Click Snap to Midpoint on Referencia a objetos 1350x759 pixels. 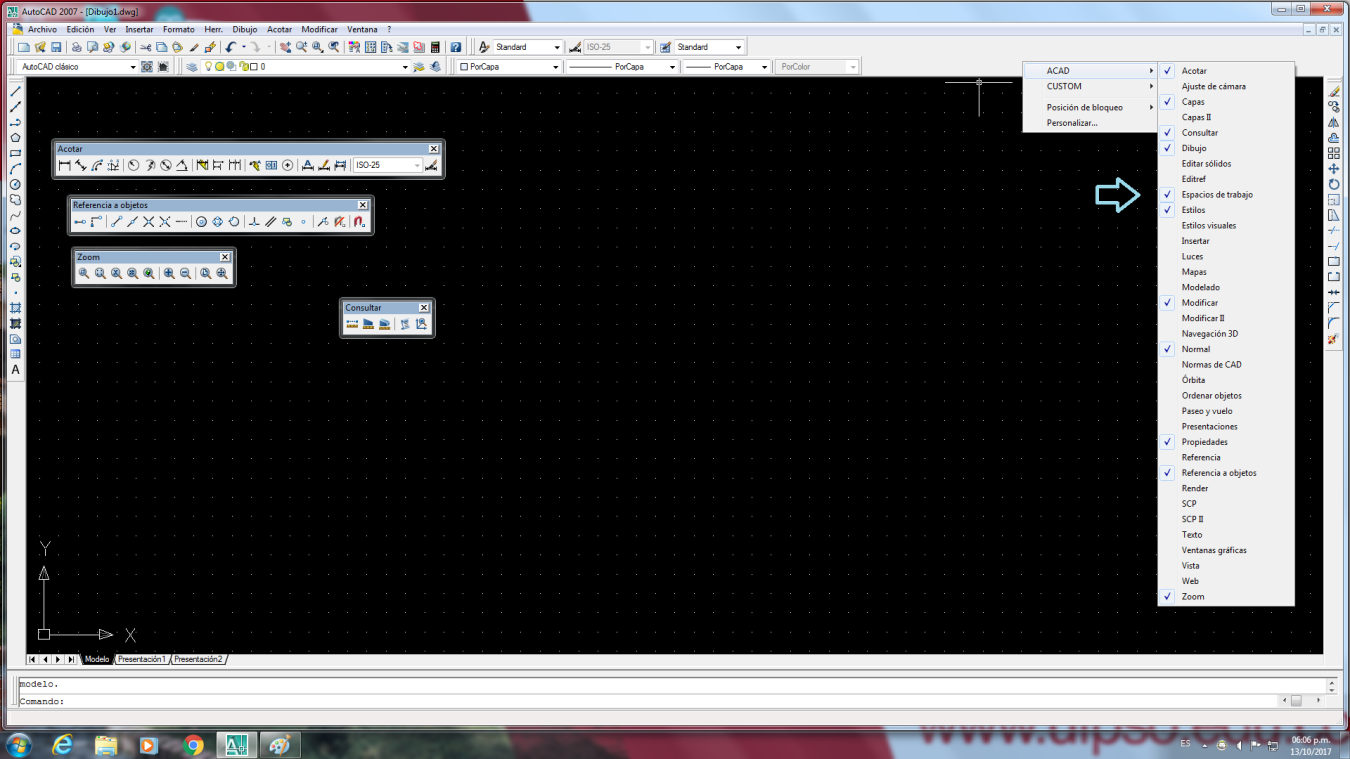(133, 221)
